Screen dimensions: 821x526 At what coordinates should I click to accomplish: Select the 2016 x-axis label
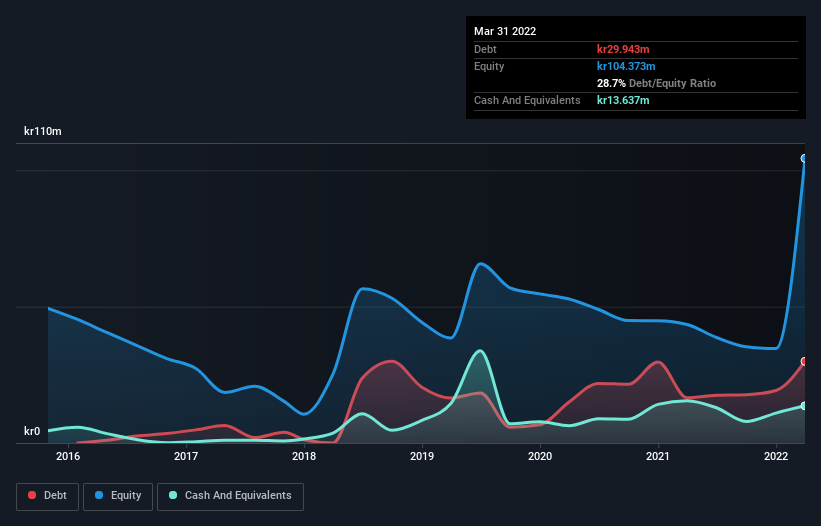68,456
